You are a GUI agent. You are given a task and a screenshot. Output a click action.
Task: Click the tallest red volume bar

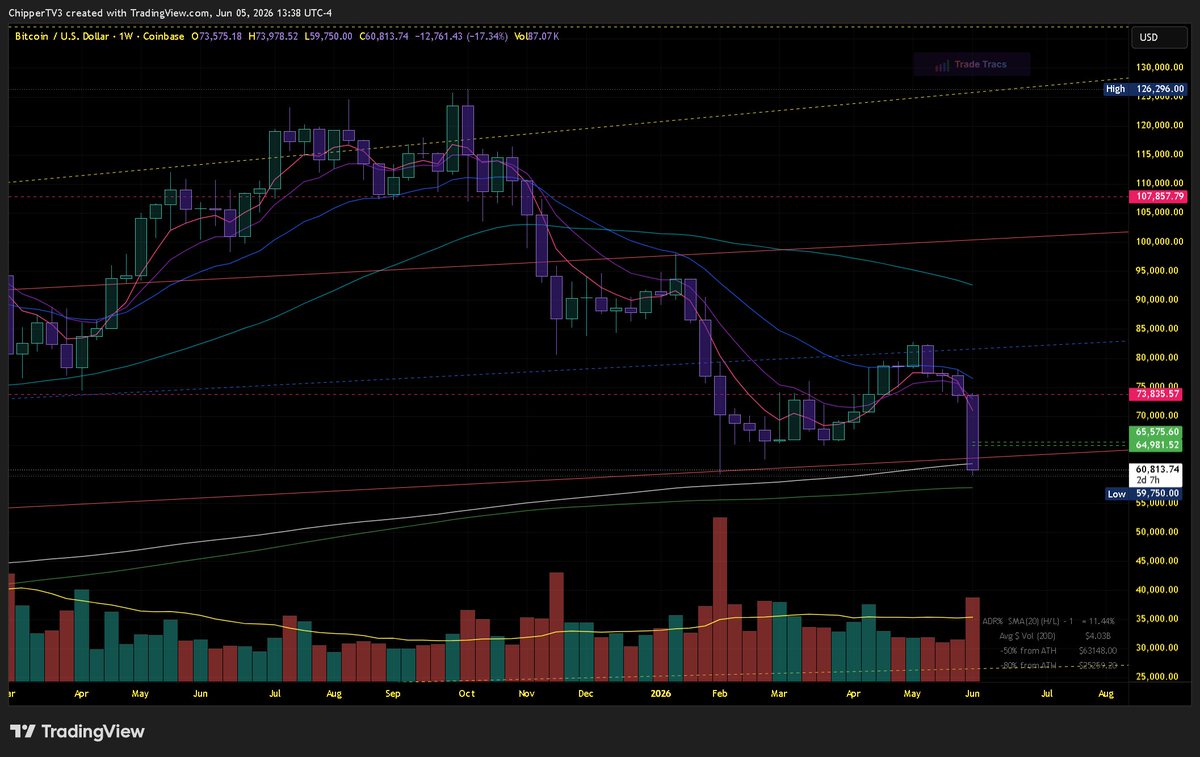[x=719, y=599]
